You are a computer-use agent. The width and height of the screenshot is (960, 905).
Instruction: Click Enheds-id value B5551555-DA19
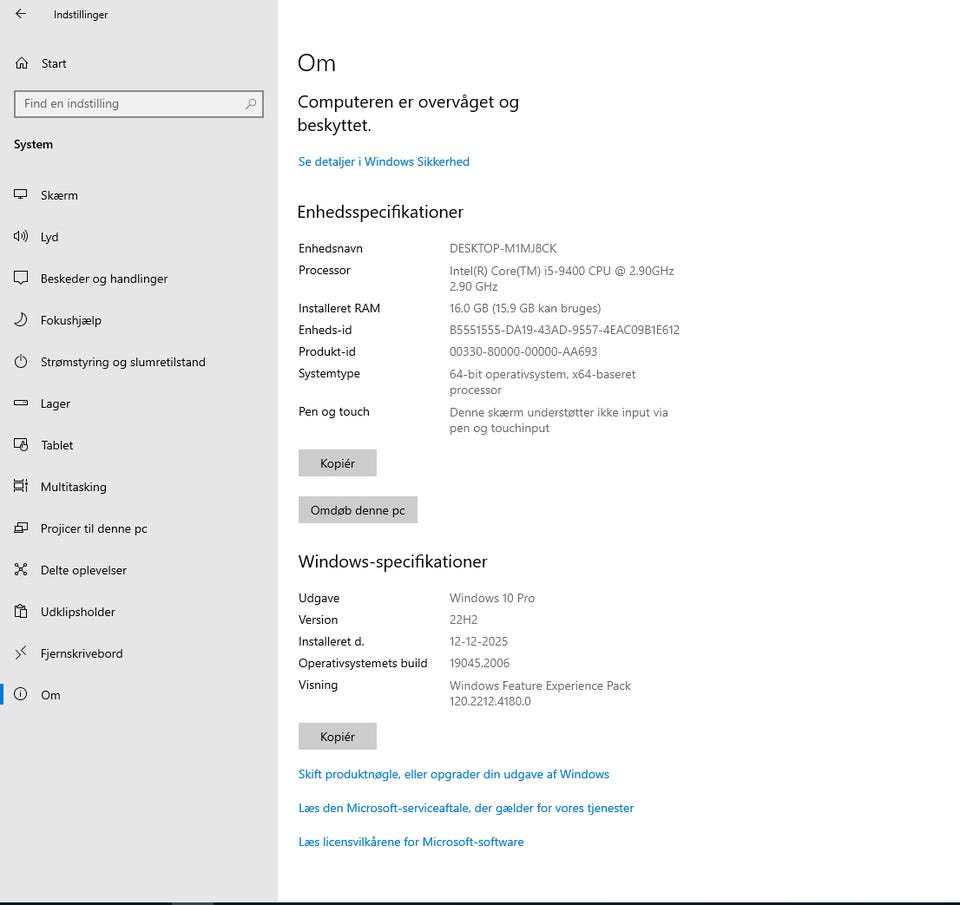pyautogui.click(x=564, y=329)
